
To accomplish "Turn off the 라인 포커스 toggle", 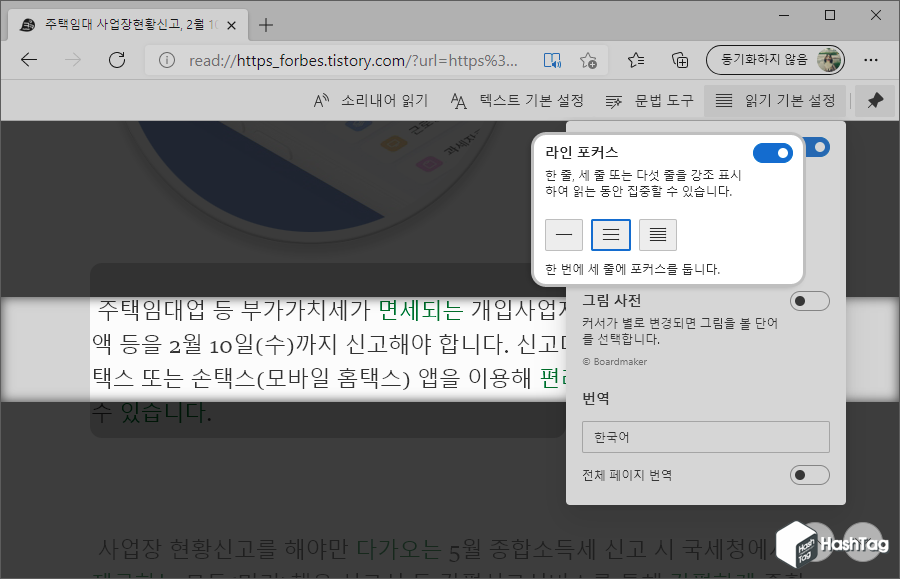I will [772, 153].
